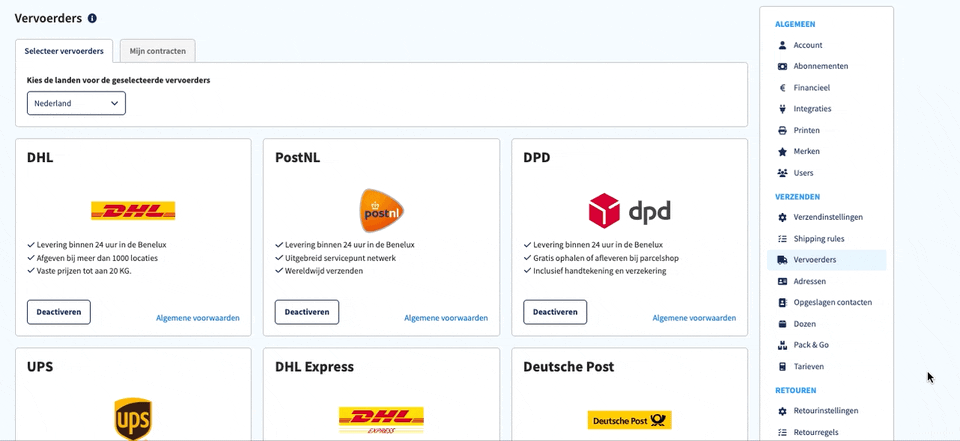Click the UPS card title

[40, 367]
